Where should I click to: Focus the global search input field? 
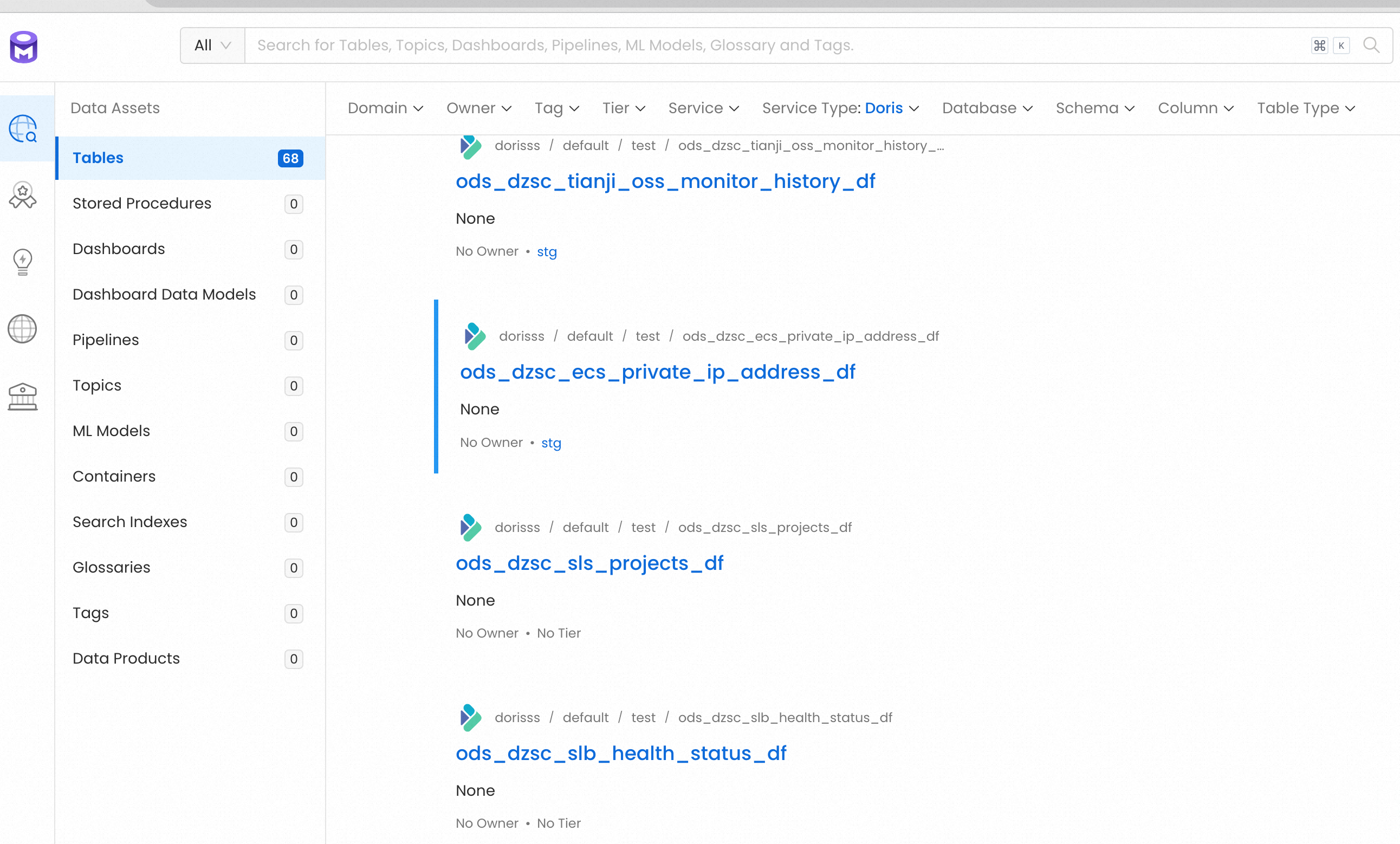(x=773, y=46)
